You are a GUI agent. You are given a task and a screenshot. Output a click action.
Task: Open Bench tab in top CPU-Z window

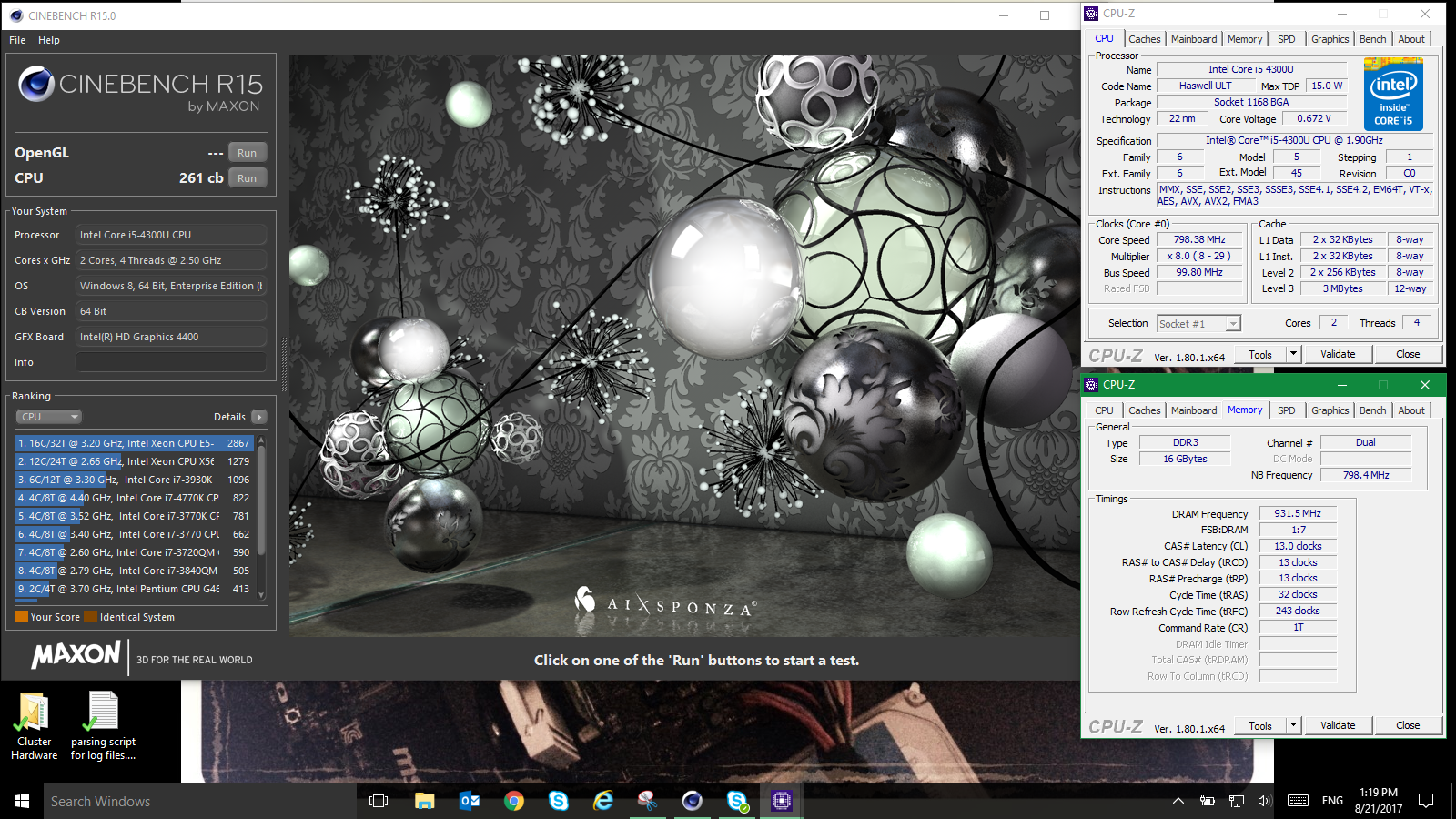(1372, 39)
